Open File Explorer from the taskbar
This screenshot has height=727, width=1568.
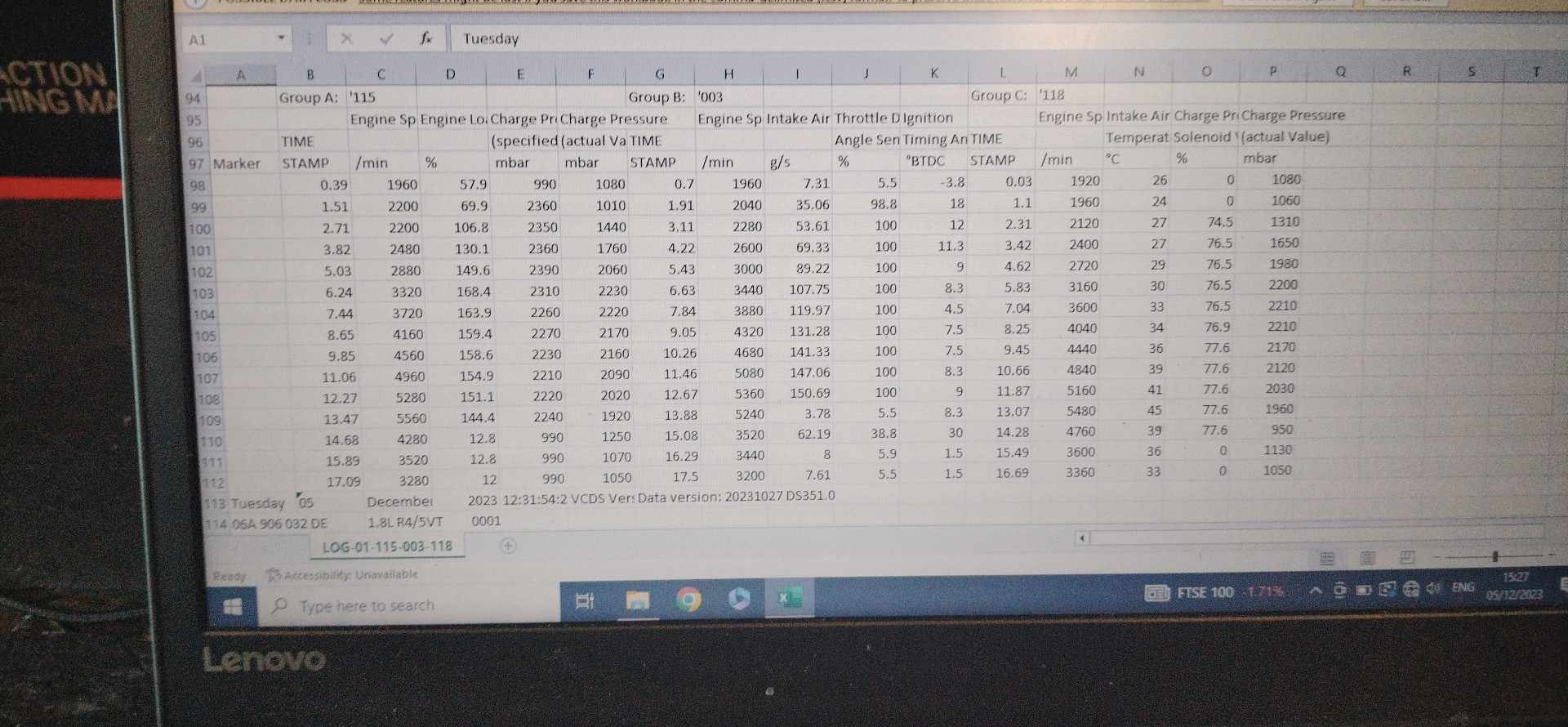637,601
